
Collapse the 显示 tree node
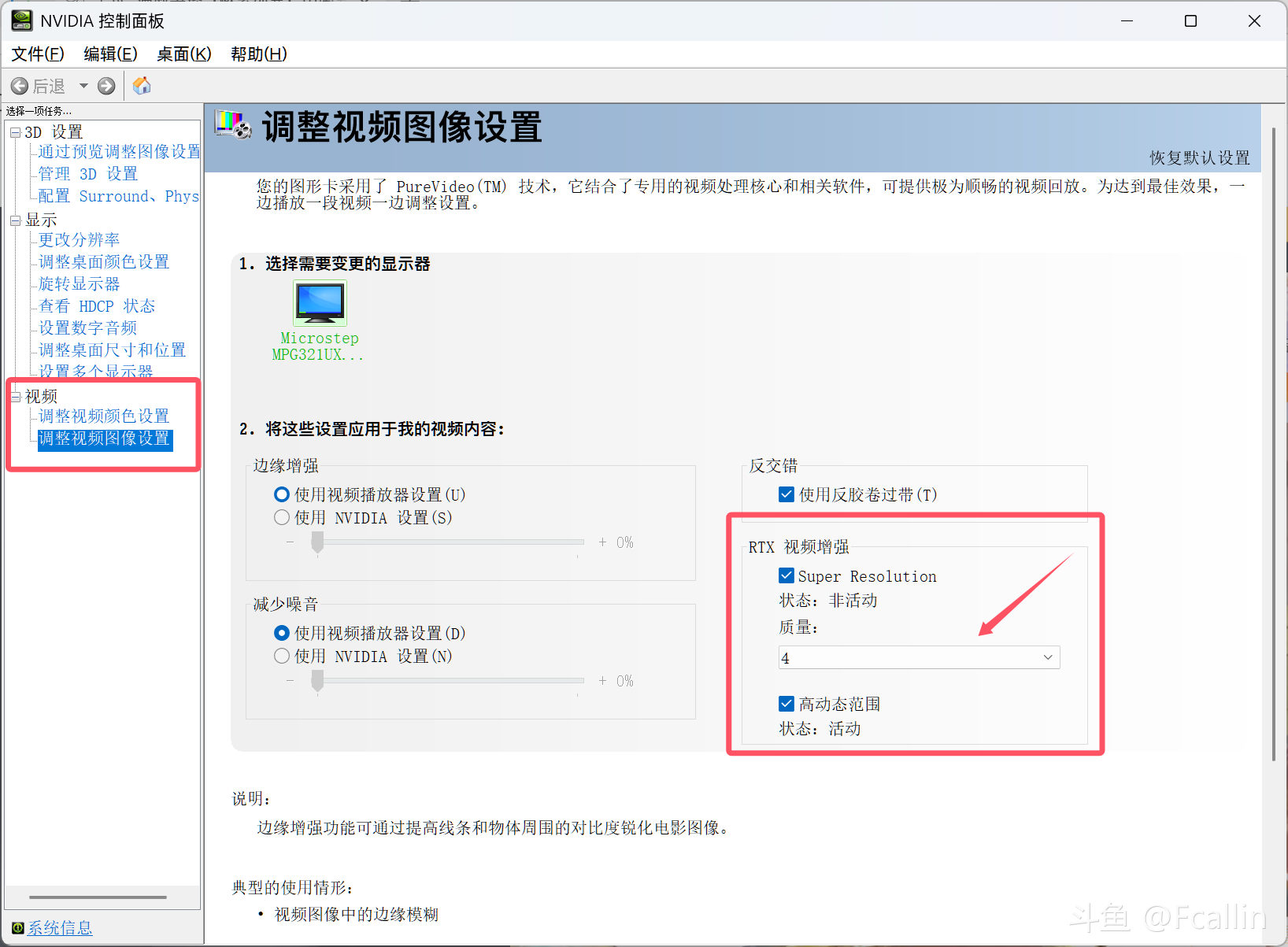[15, 220]
